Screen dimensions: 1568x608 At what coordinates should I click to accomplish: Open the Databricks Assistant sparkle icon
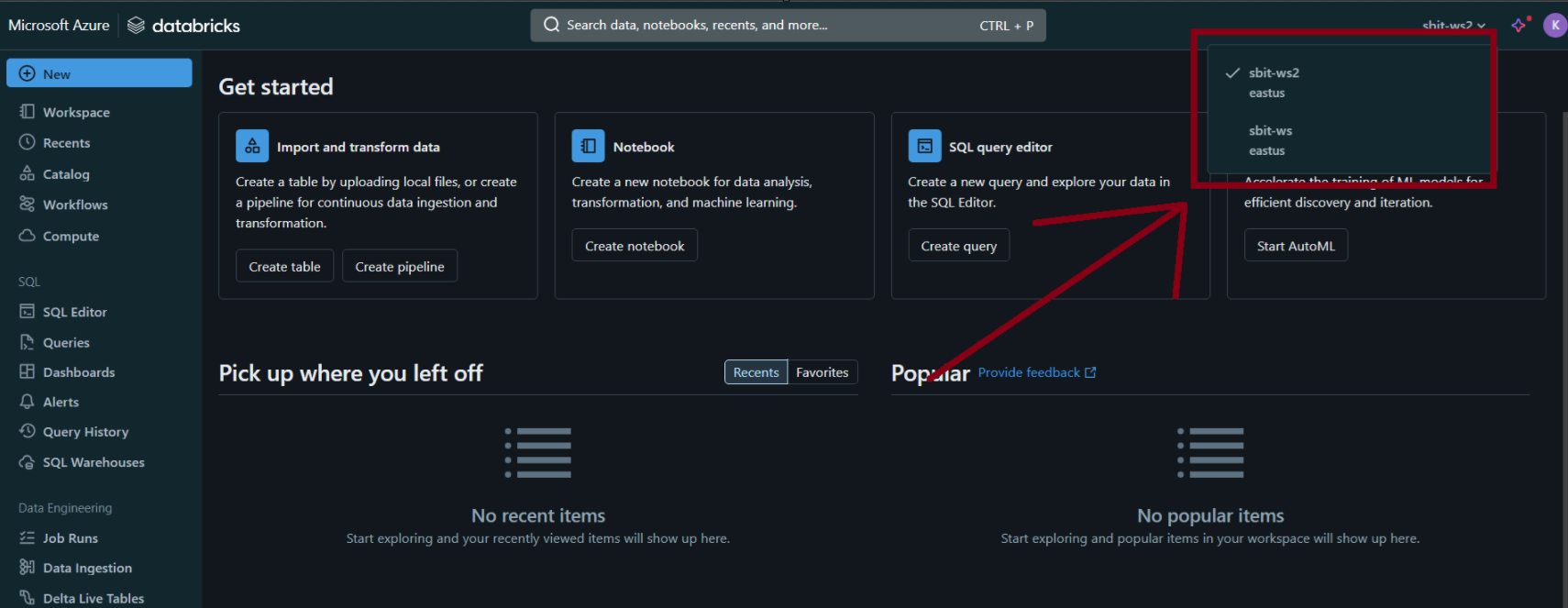tap(1520, 25)
